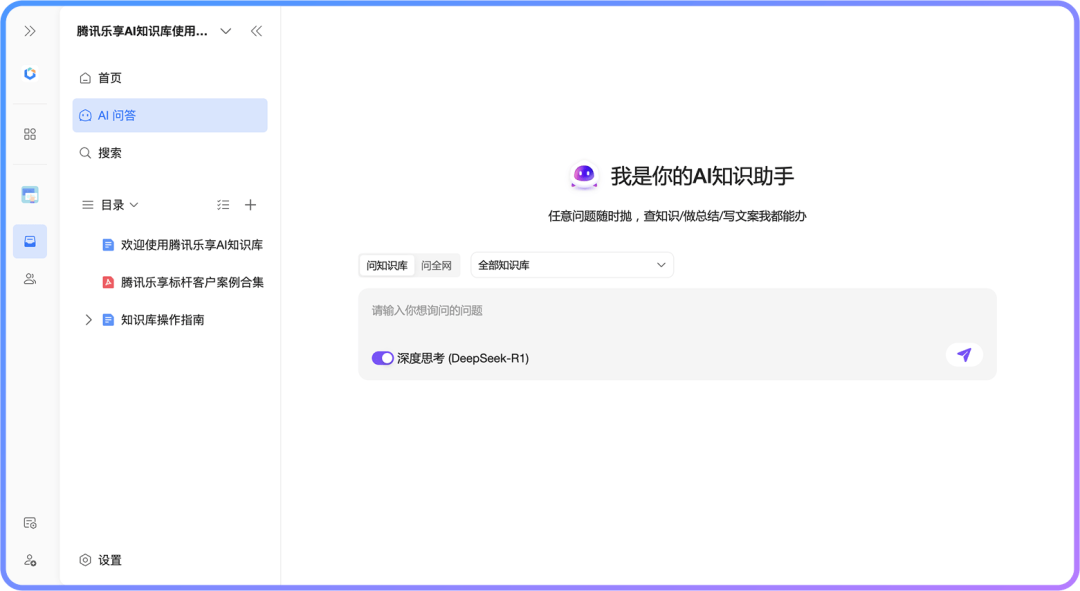Click the red PDF icon of 腾讯乐享标杆客户案例合集
1080x591 pixels.
point(108,282)
